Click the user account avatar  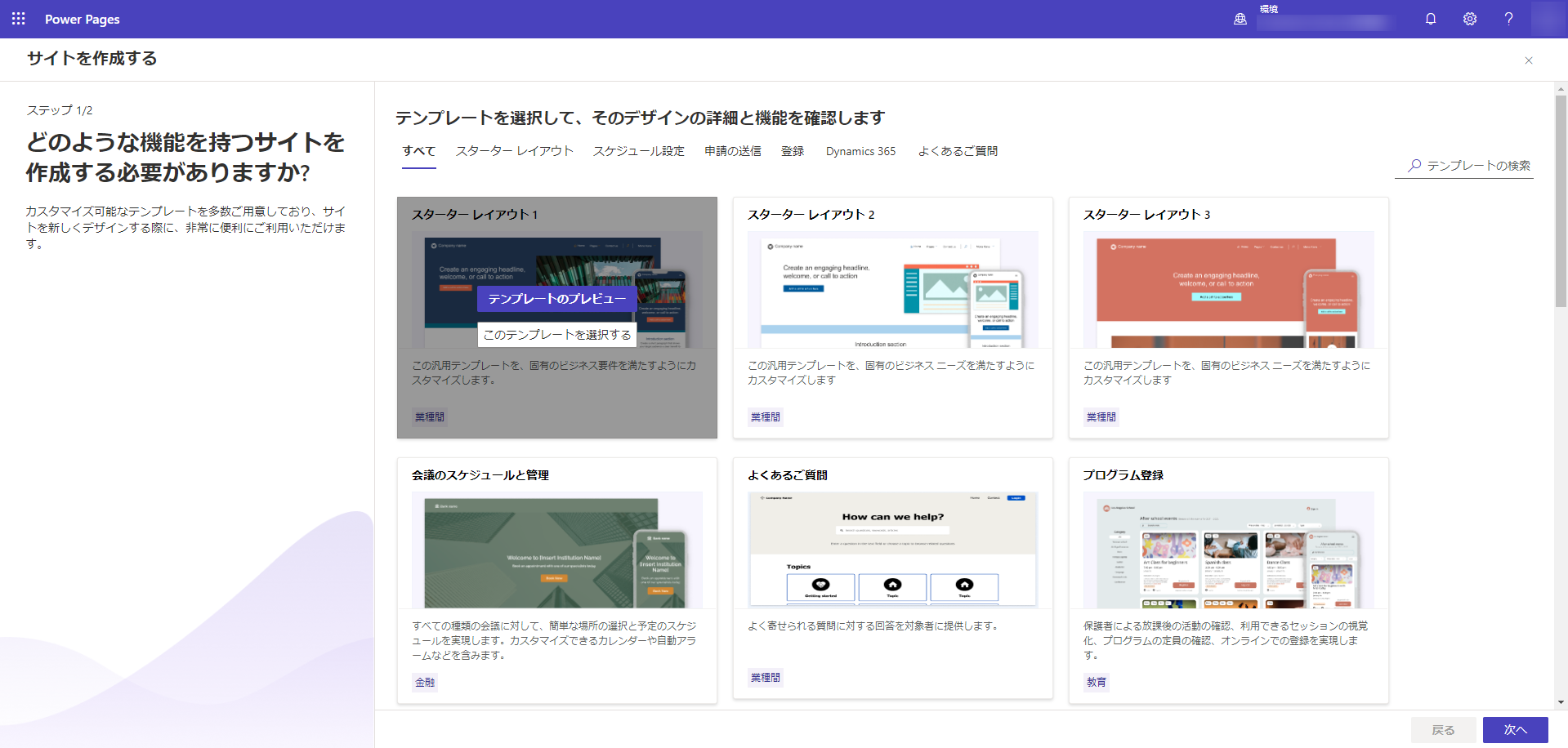pyautogui.click(x=1548, y=19)
